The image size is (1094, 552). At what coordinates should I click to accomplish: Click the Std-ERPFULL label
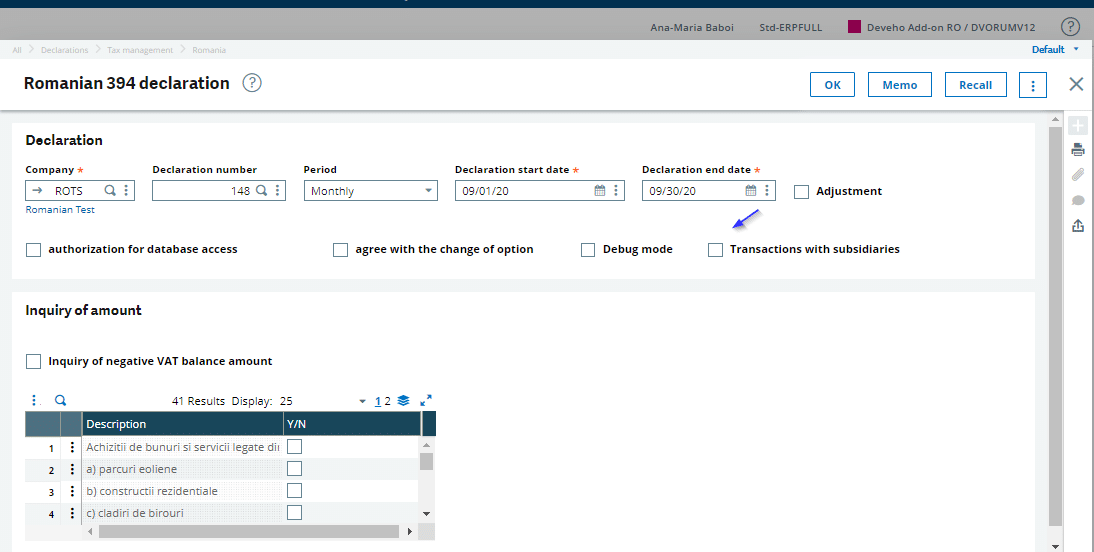coord(790,28)
